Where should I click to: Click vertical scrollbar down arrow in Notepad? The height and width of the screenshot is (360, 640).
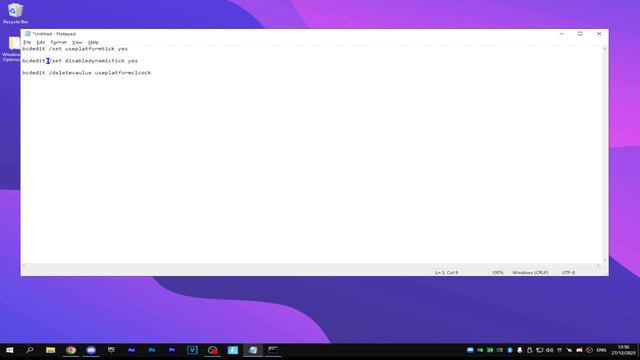tap(605, 260)
